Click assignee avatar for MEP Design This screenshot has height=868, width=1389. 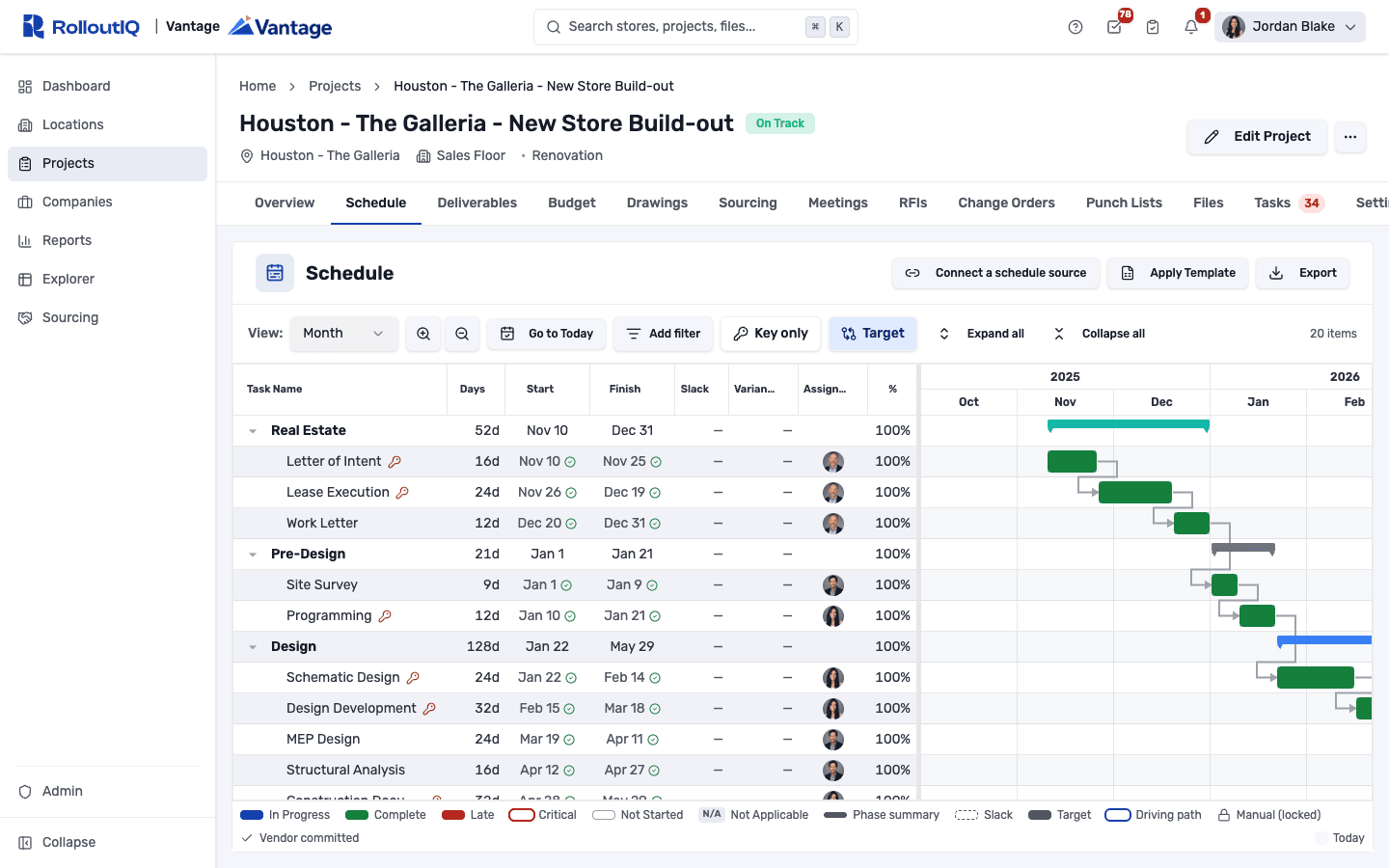[833, 740]
